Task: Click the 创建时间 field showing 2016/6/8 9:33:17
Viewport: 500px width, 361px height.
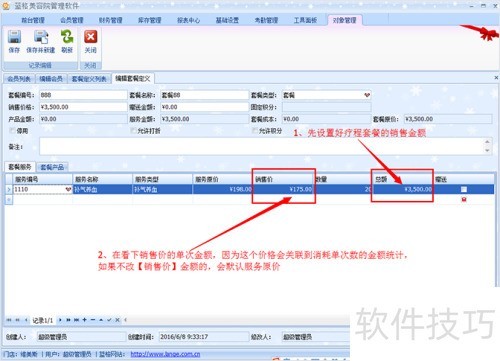Action: pos(203,337)
